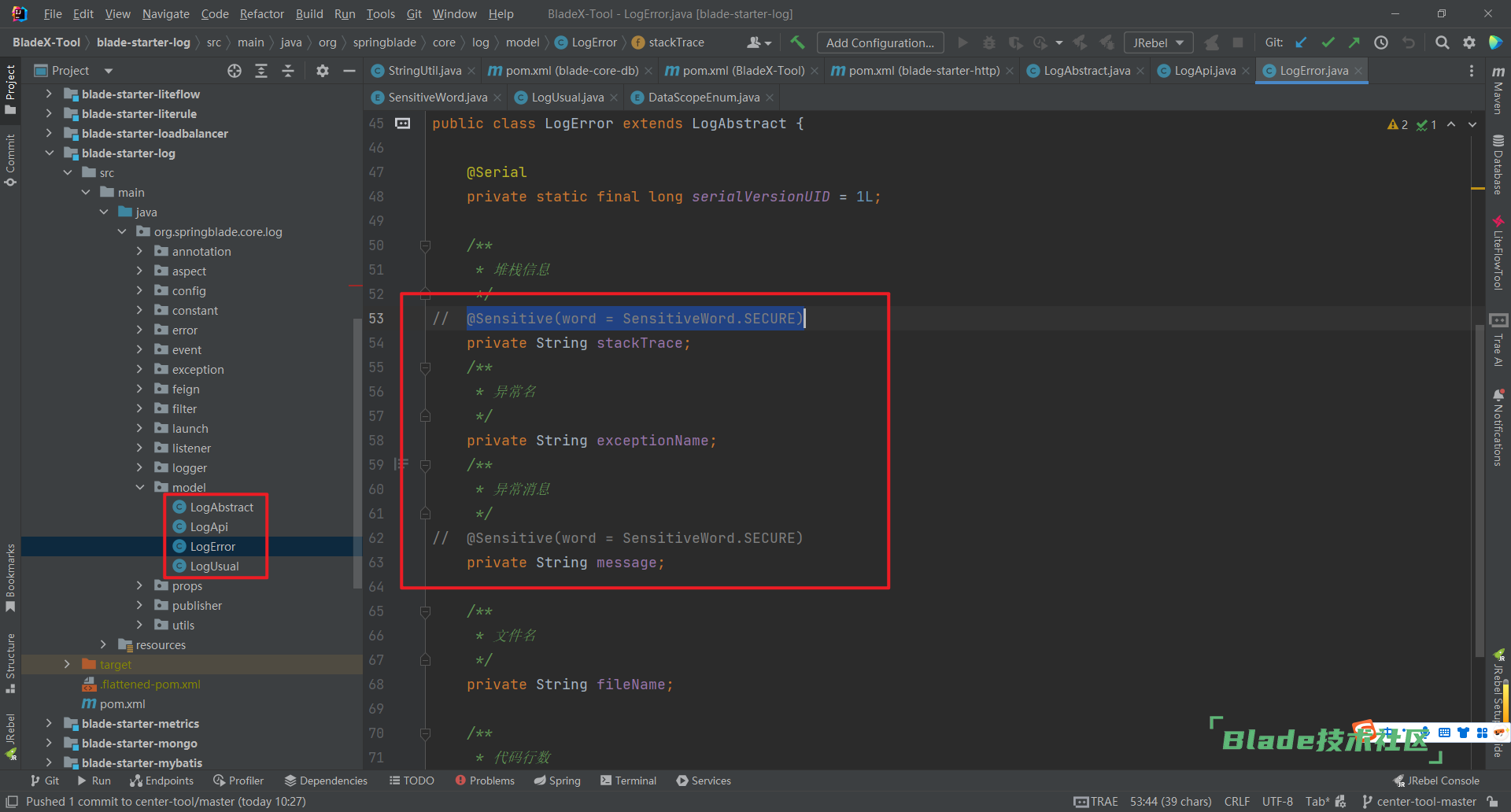The image size is (1511, 812).
Task: Click the Git Commit checkmark icon
Action: coord(1328,42)
